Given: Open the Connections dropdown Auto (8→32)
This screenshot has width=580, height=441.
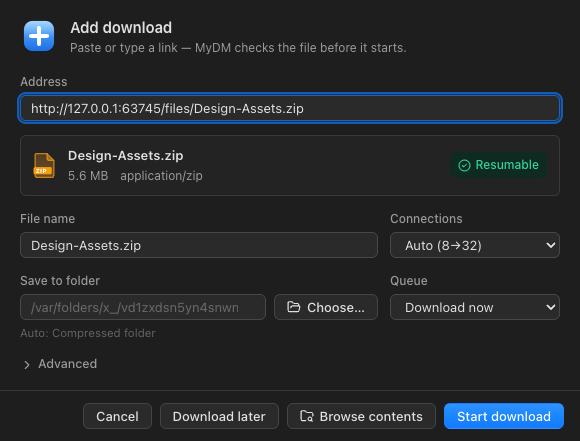Looking at the screenshot, I should pos(475,245).
